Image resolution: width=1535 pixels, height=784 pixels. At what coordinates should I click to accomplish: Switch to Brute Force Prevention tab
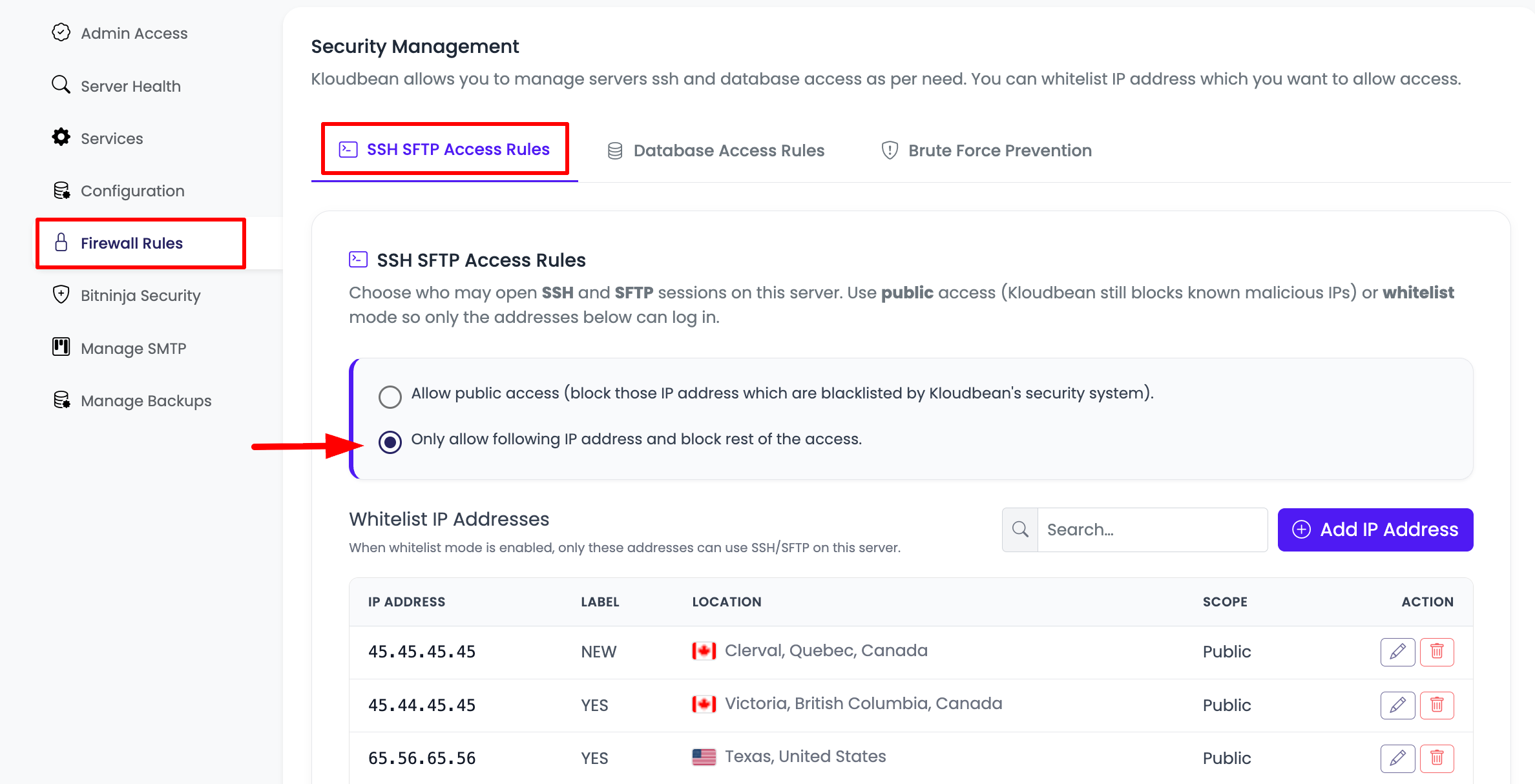[987, 150]
